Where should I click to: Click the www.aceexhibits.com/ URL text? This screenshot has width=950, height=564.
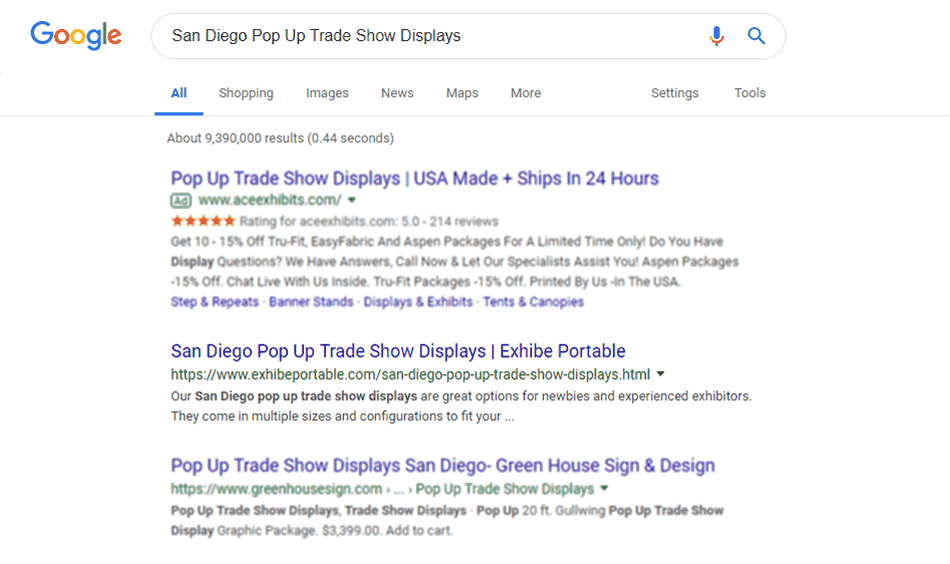(x=270, y=200)
